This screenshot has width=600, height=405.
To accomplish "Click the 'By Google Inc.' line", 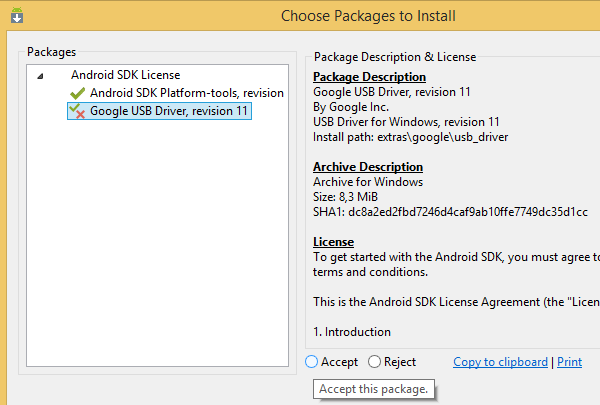I will [x=351, y=107].
